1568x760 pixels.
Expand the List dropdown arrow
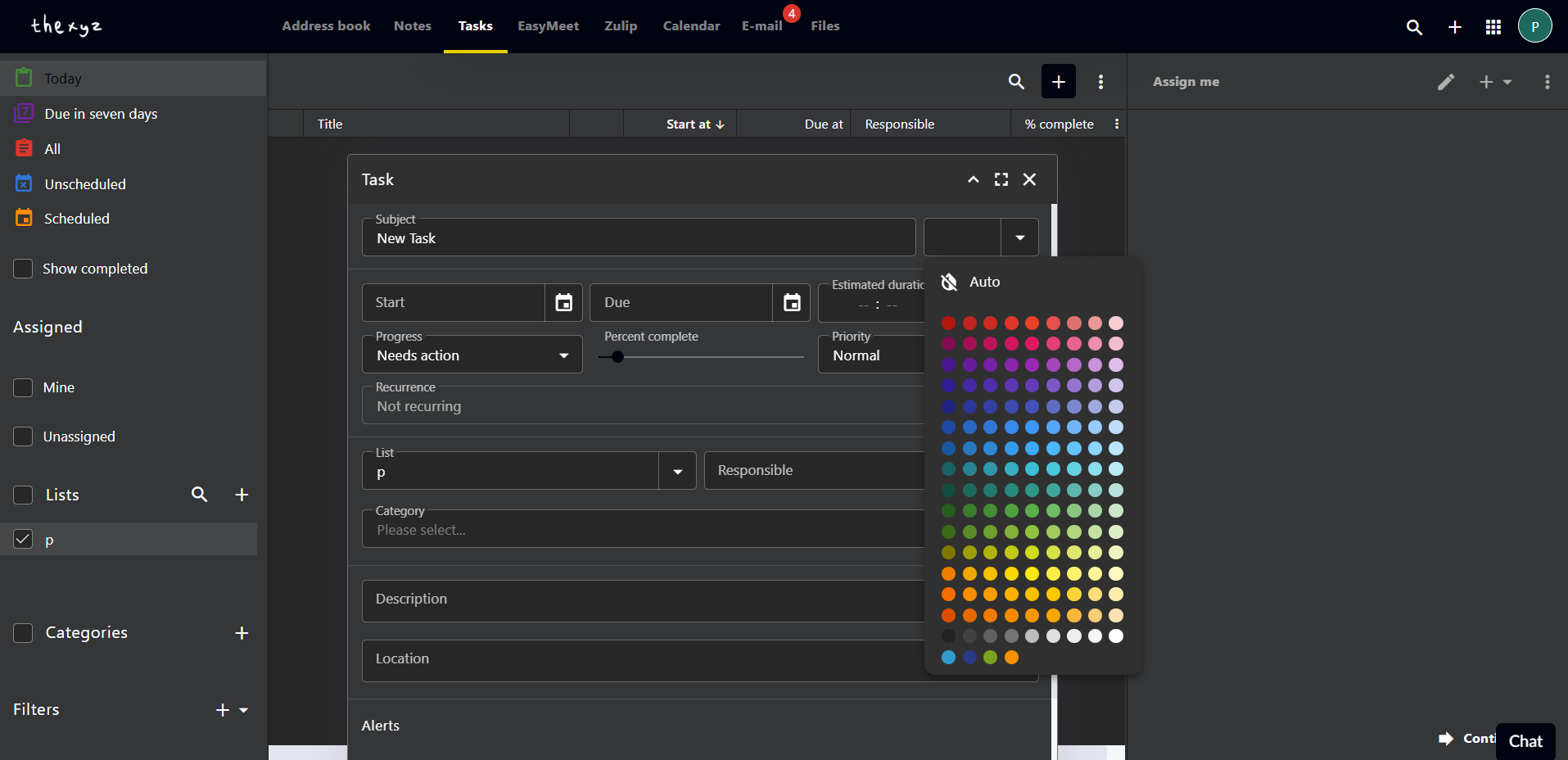click(x=677, y=472)
